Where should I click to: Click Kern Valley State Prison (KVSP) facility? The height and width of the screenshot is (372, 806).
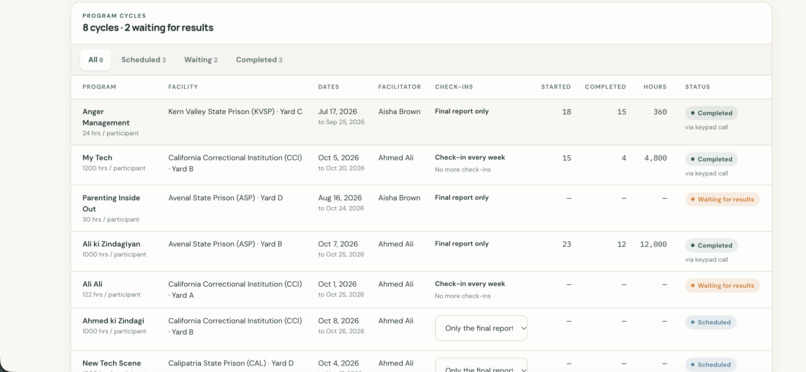pos(235,111)
